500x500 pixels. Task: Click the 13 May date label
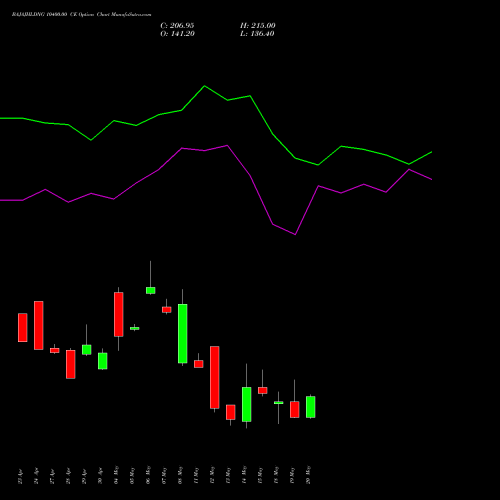coord(228,476)
